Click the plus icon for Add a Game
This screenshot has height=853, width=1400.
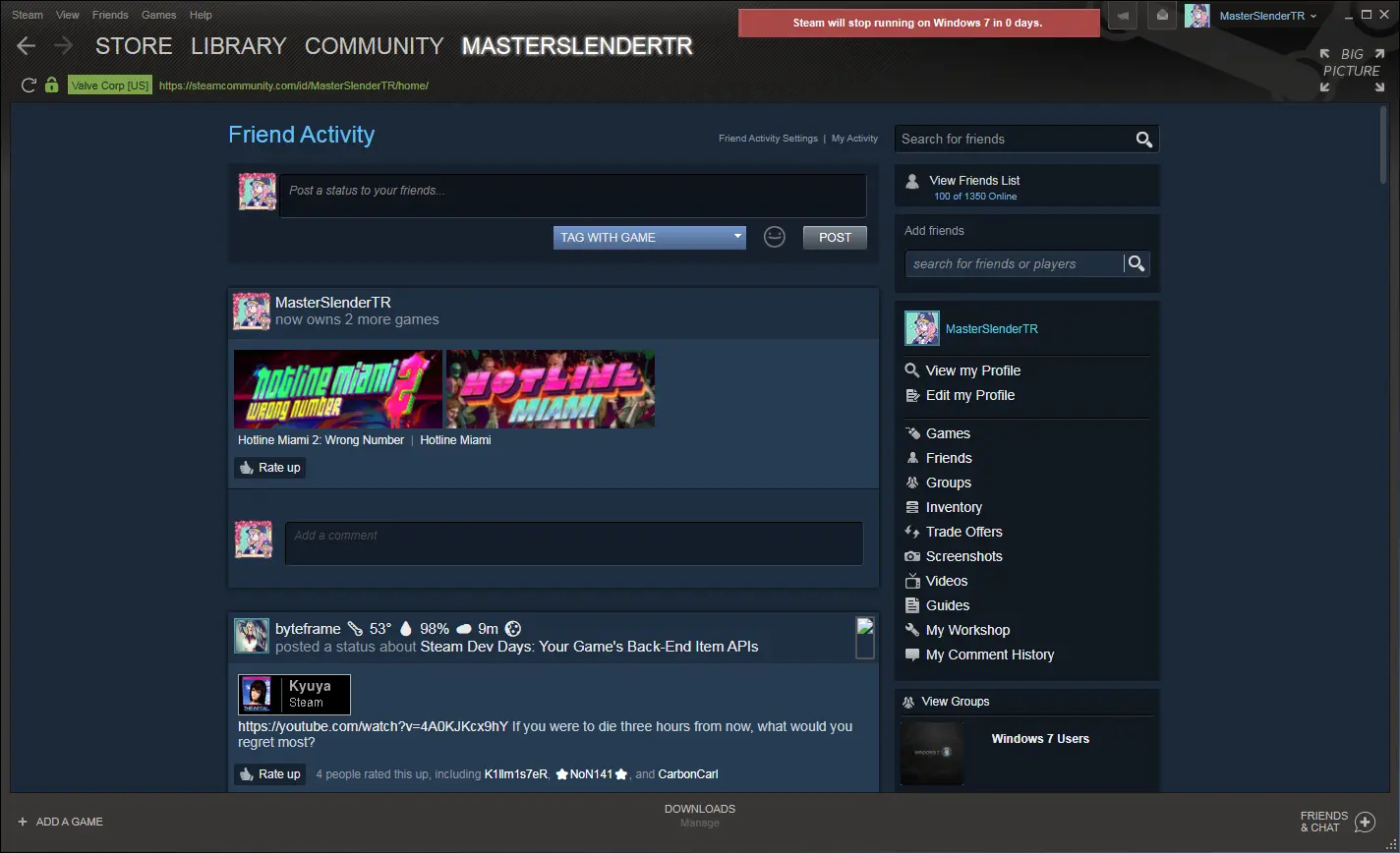point(23,822)
